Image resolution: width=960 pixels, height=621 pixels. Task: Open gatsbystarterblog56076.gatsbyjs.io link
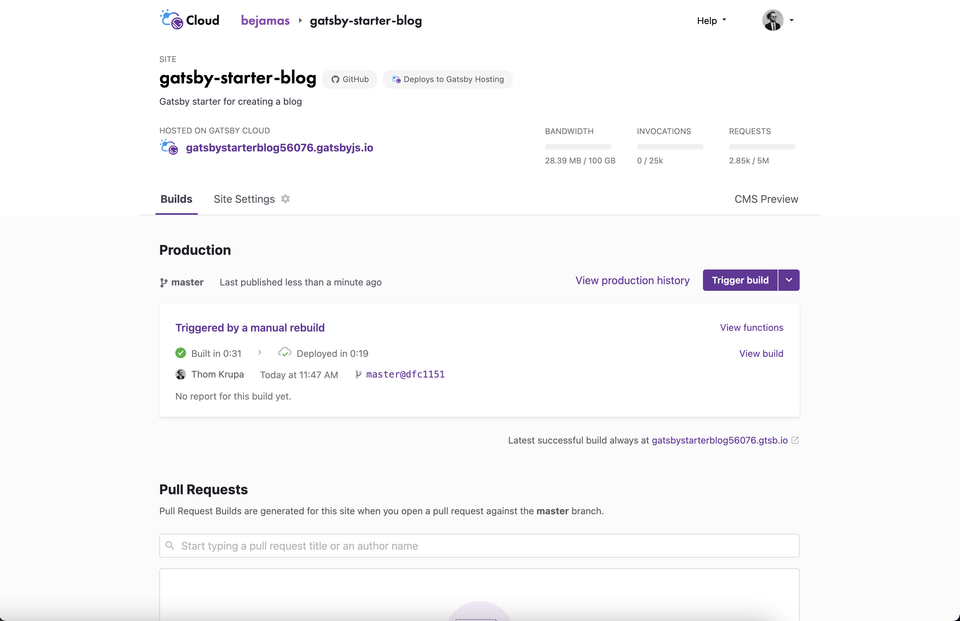tap(279, 148)
